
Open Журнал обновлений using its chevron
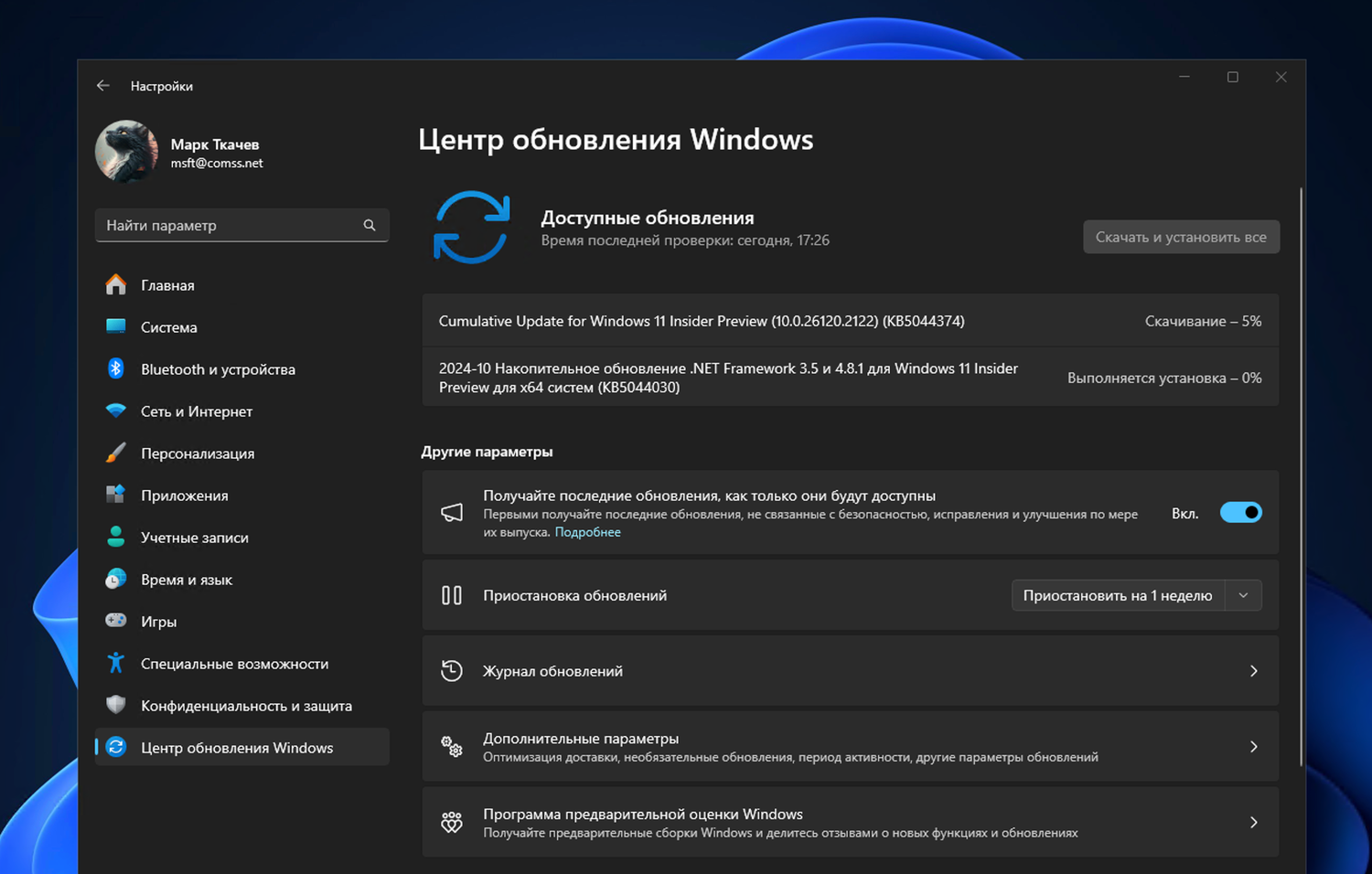coord(1254,671)
